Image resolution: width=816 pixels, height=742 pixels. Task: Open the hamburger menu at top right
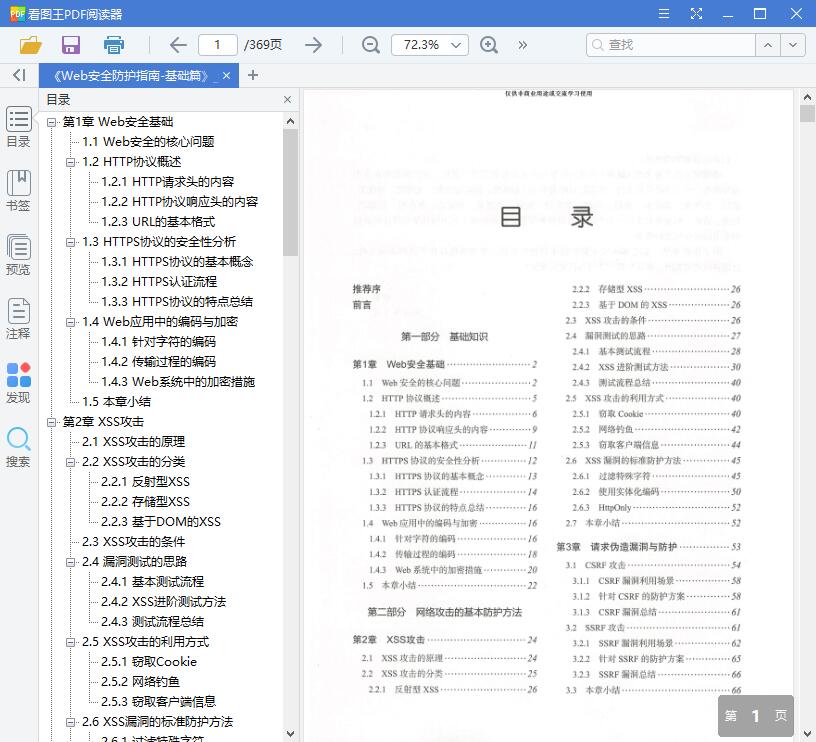point(663,14)
